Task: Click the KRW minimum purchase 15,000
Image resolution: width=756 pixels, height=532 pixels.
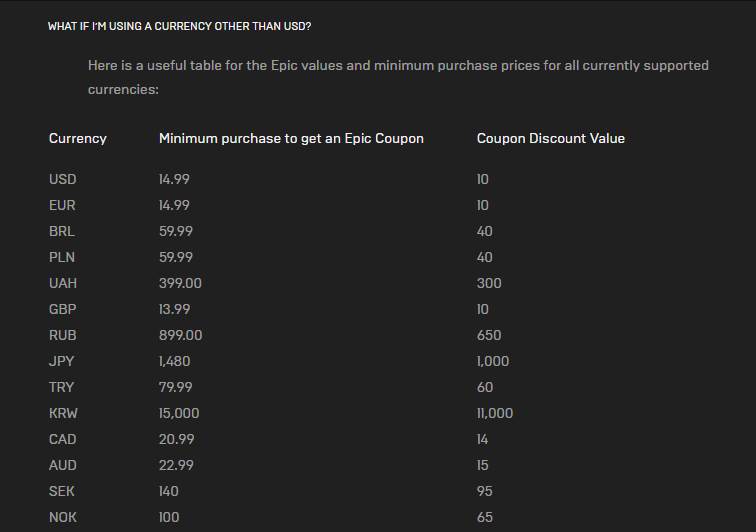Action: pyautogui.click(x=179, y=413)
